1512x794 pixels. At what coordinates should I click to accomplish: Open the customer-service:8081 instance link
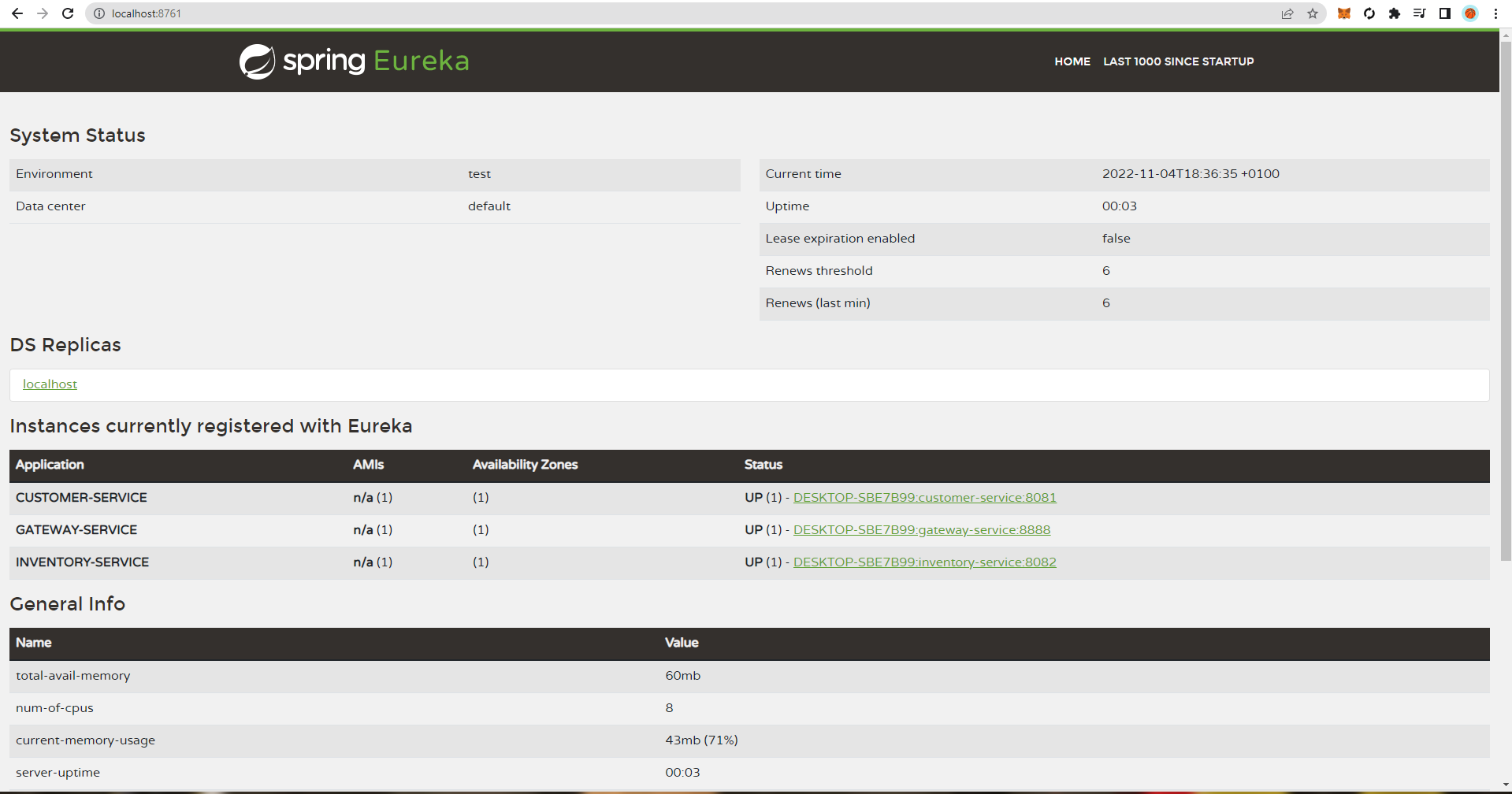click(x=924, y=497)
